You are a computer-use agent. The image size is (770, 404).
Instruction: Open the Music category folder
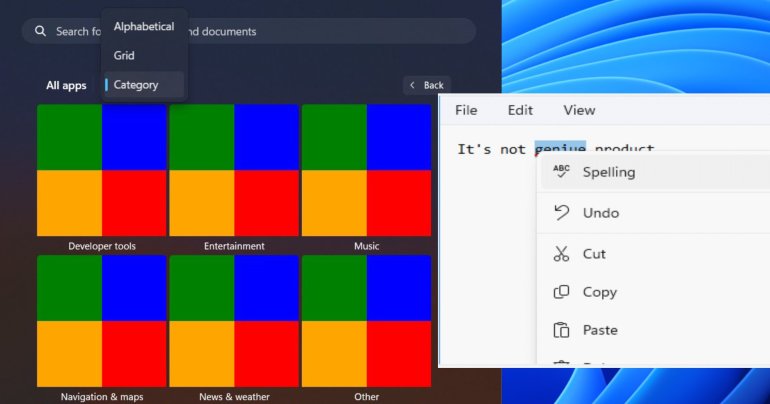click(x=366, y=170)
